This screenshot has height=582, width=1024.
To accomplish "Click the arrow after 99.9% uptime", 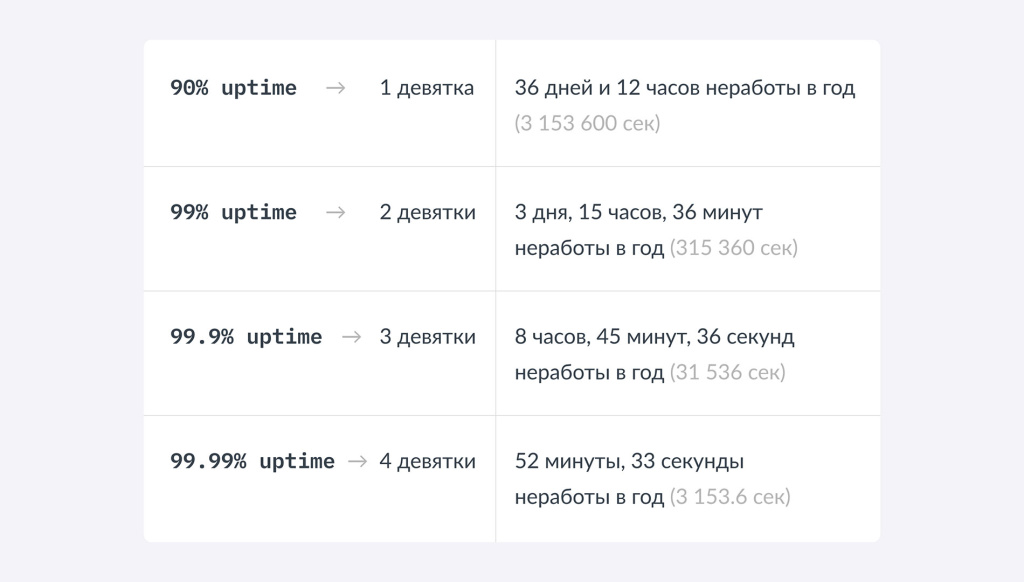I will (351, 337).
